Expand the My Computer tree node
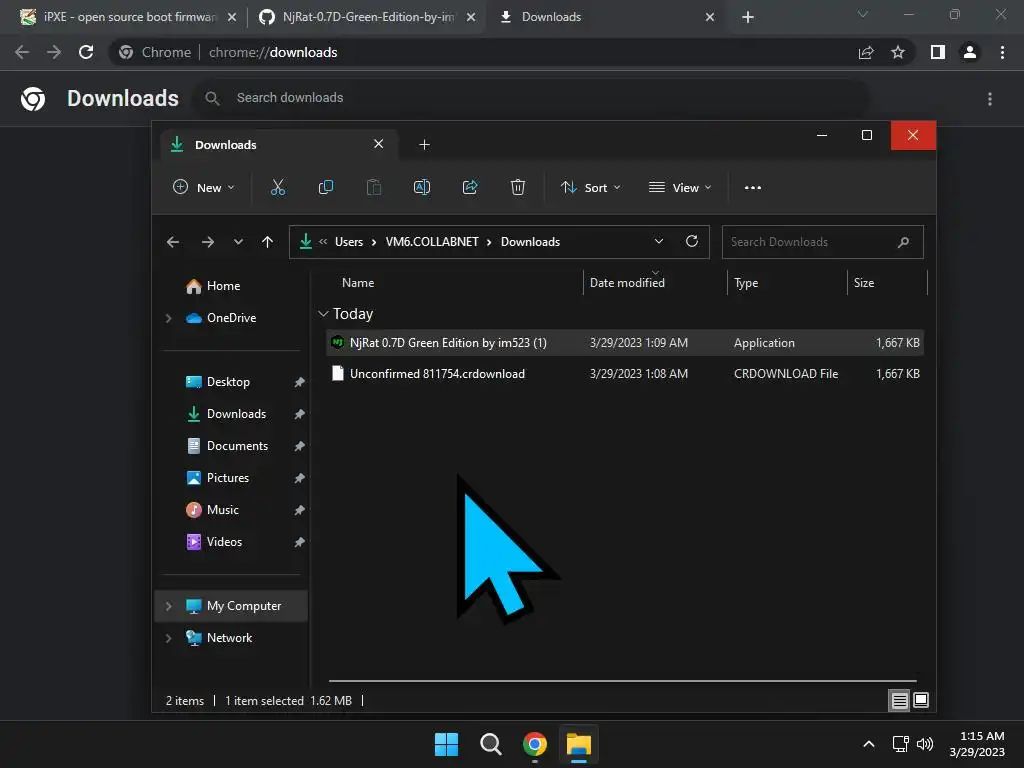The width and height of the screenshot is (1024, 768). point(168,606)
